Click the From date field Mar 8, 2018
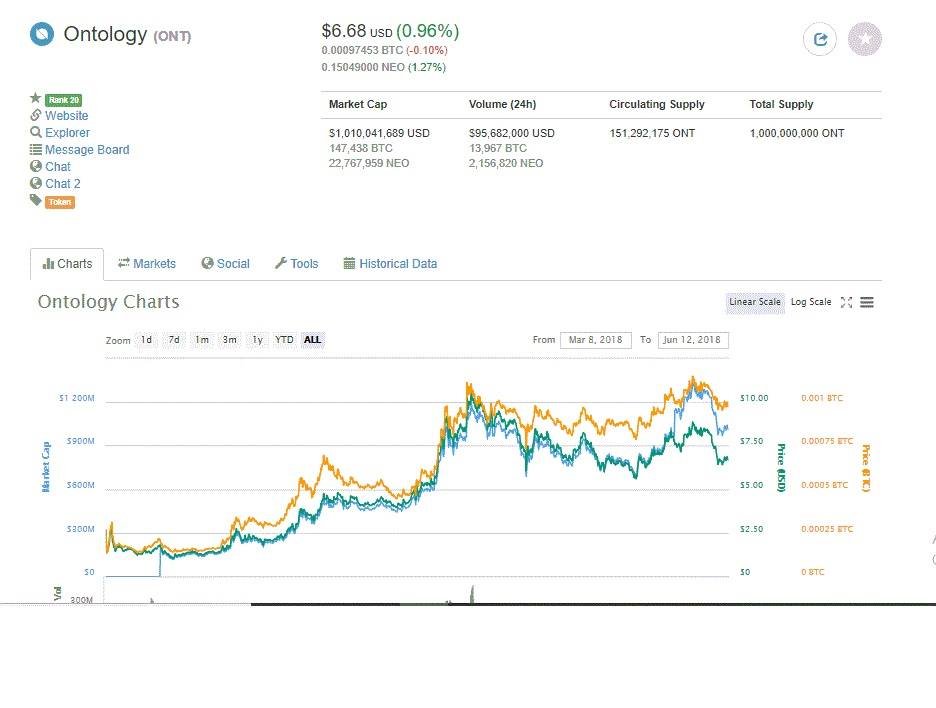 pos(596,340)
